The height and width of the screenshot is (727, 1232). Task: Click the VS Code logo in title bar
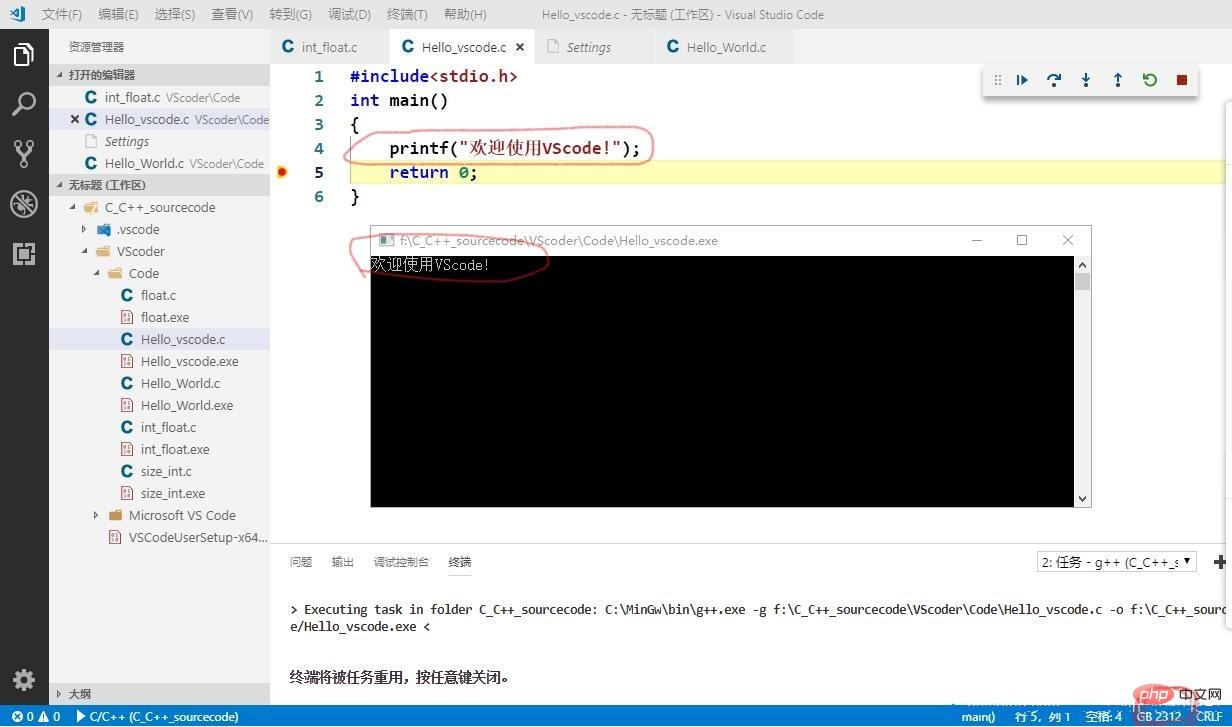coord(17,14)
